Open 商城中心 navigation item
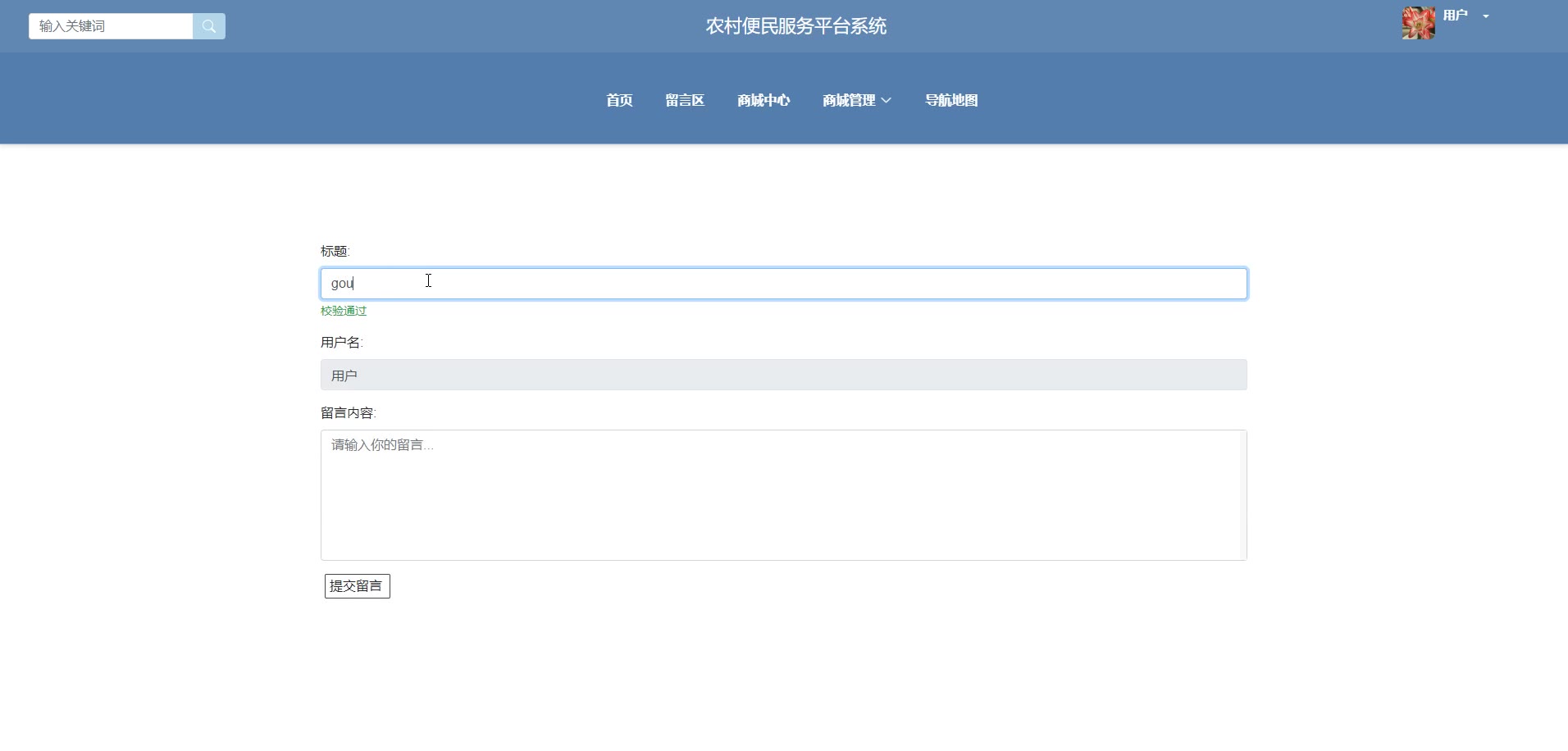Screen dimensions: 1568x751 click(763, 100)
